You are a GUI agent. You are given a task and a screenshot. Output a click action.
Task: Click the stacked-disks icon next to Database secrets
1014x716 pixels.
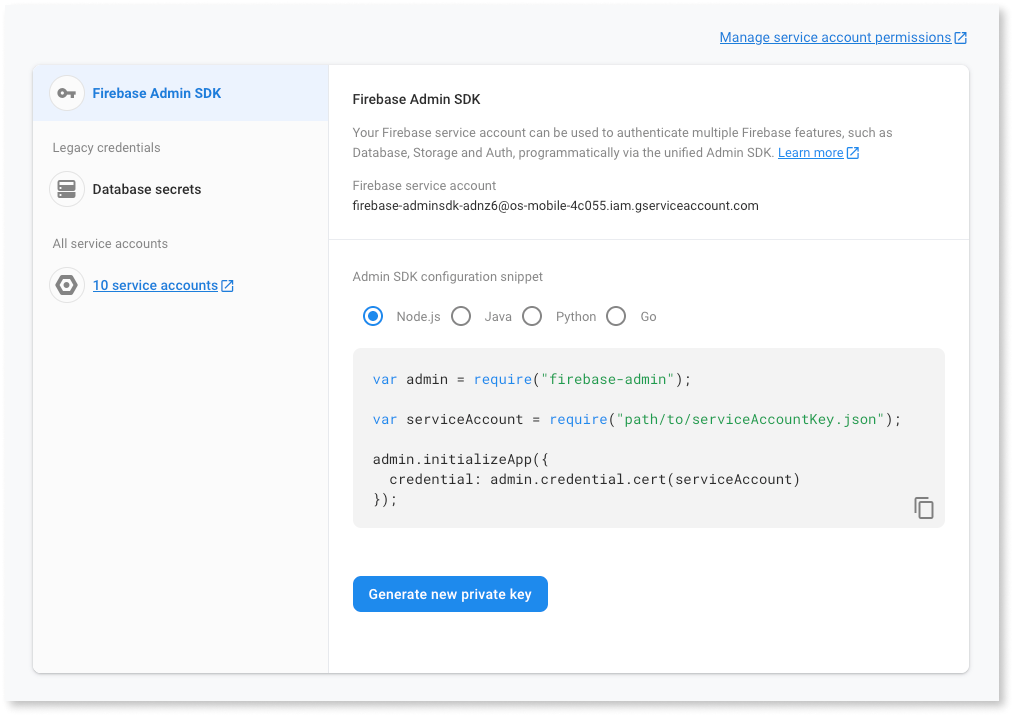66,189
